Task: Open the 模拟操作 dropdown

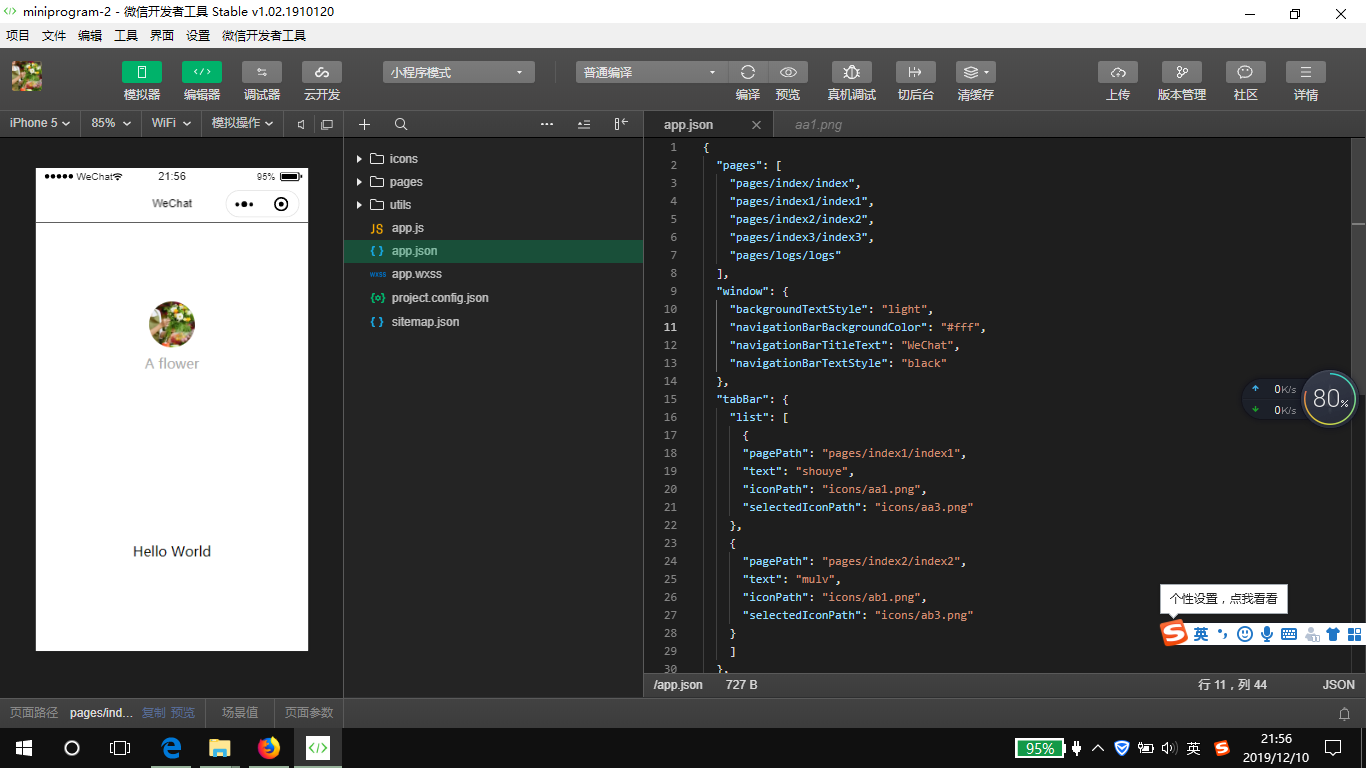Action: [242, 123]
